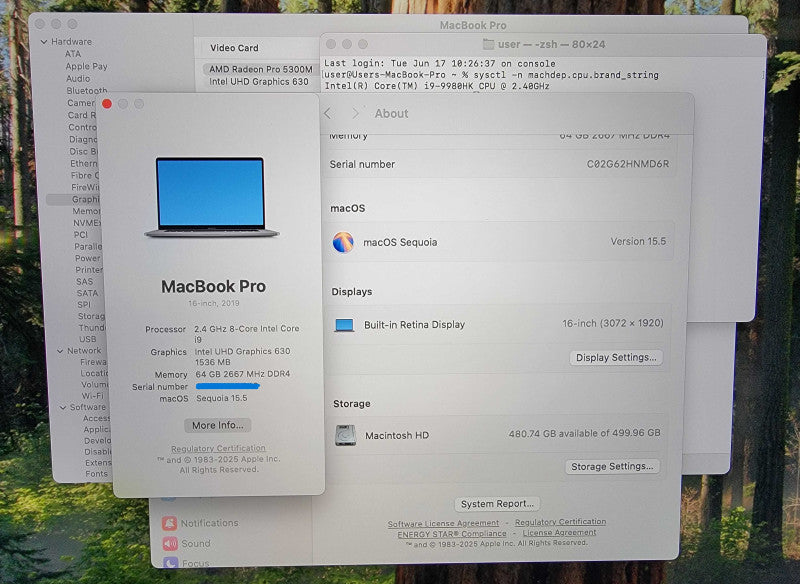This screenshot has height=584, width=800.
Task: Collapse the Hardware section in System Report
Action: click(x=44, y=42)
